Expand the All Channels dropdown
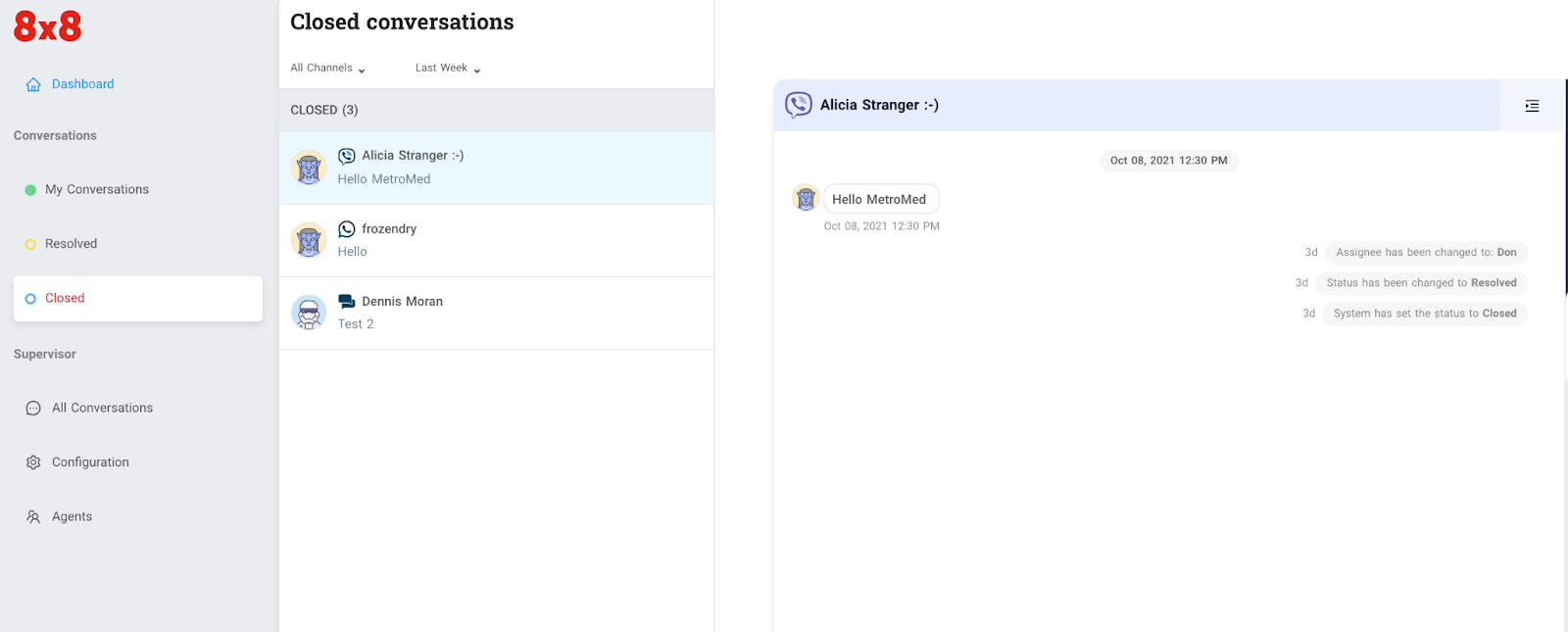 [x=328, y=69]
